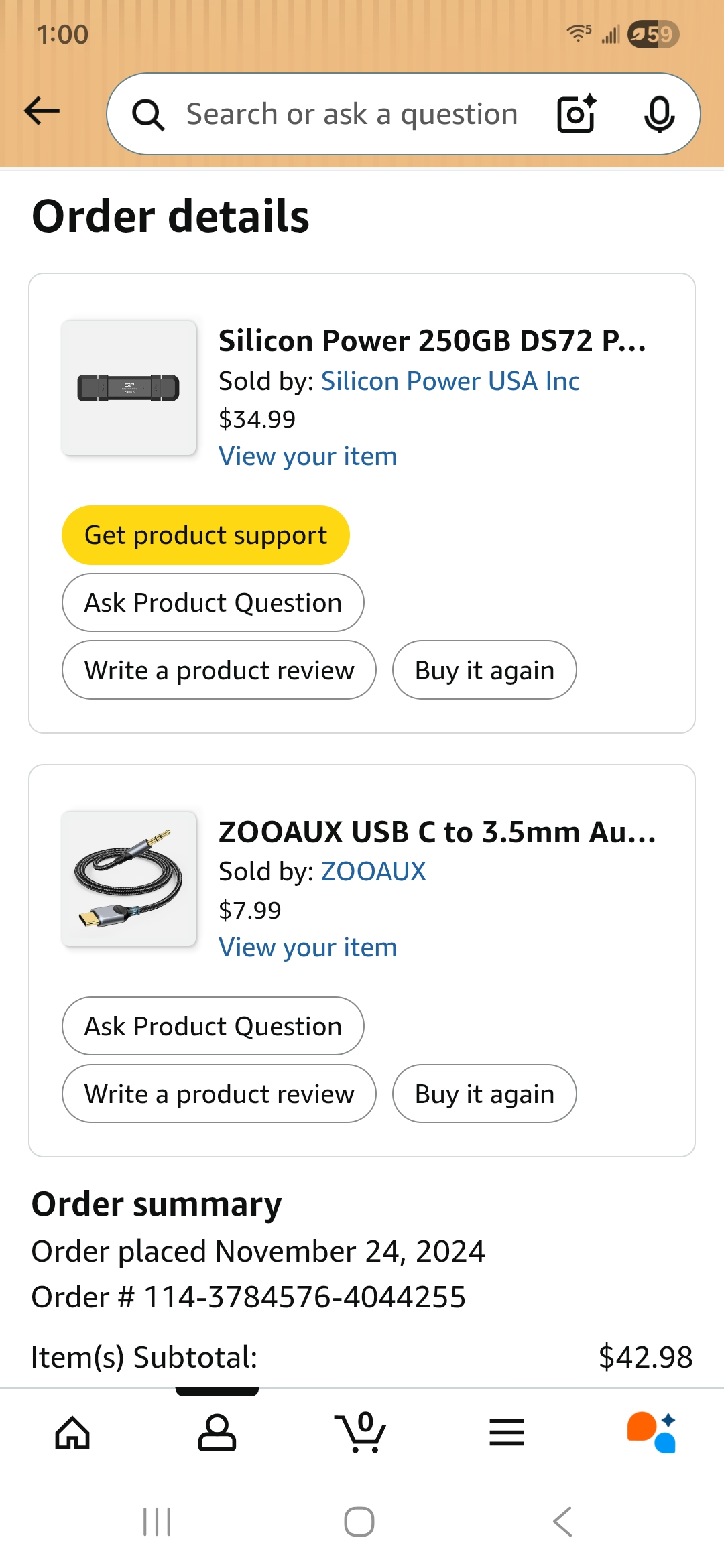Tap the back arrow in header

pos(42,111)
